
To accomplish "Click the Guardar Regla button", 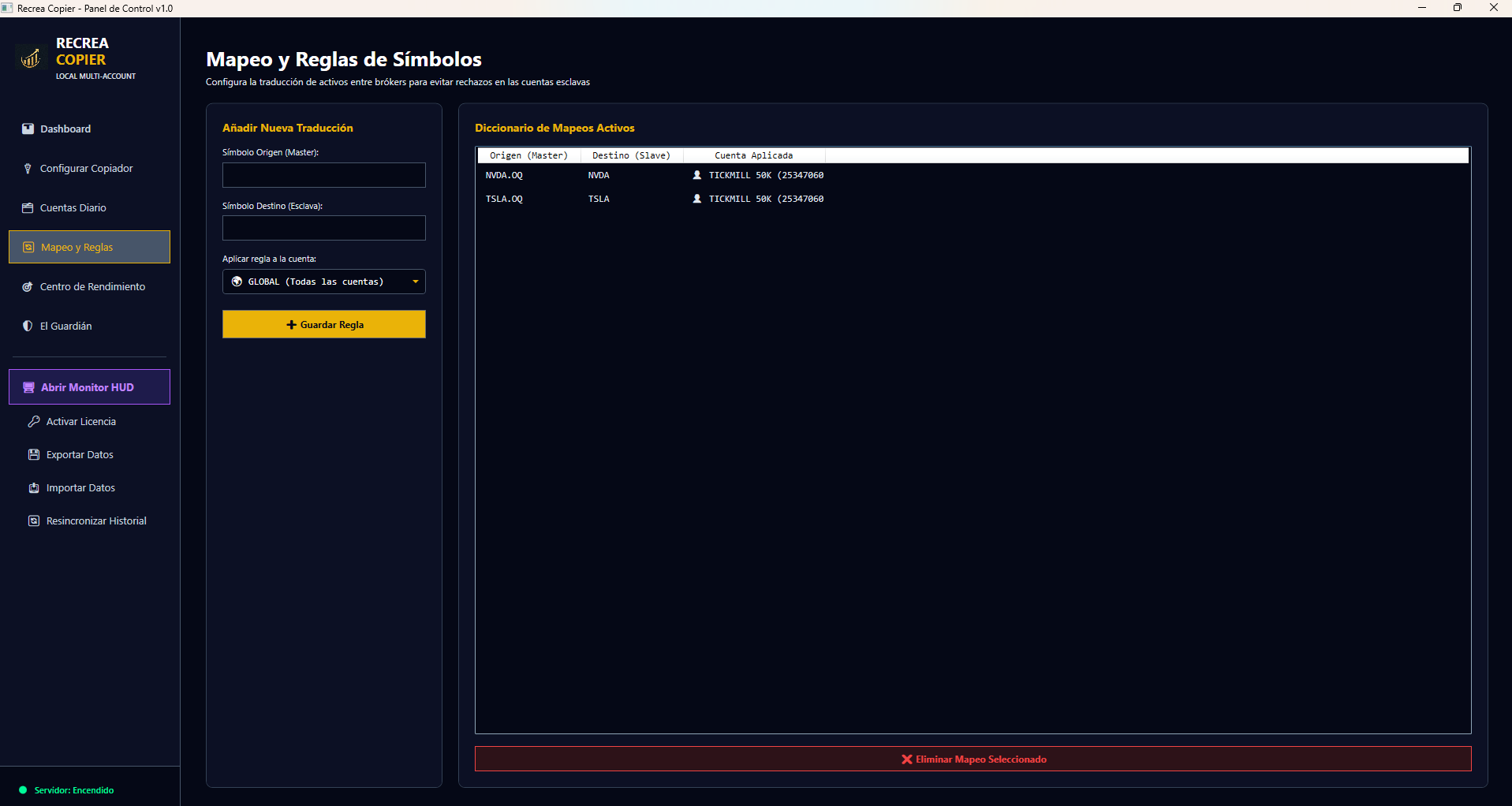I will (x=324, y=324).
